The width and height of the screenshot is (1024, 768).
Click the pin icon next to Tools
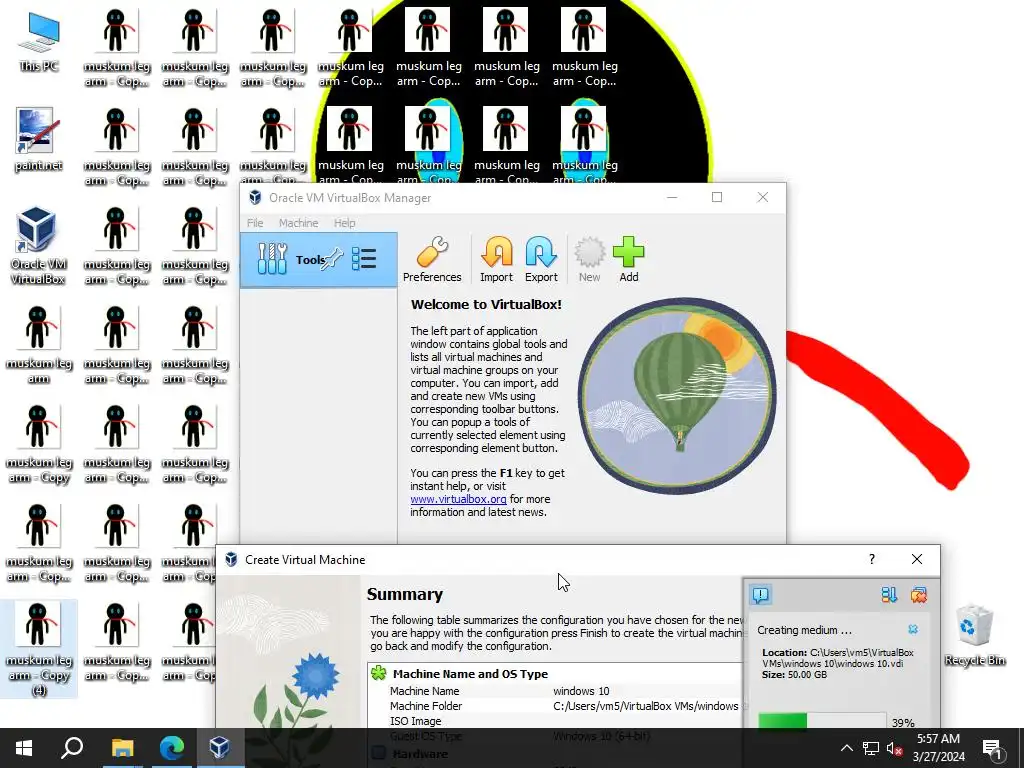pos(332,259)
